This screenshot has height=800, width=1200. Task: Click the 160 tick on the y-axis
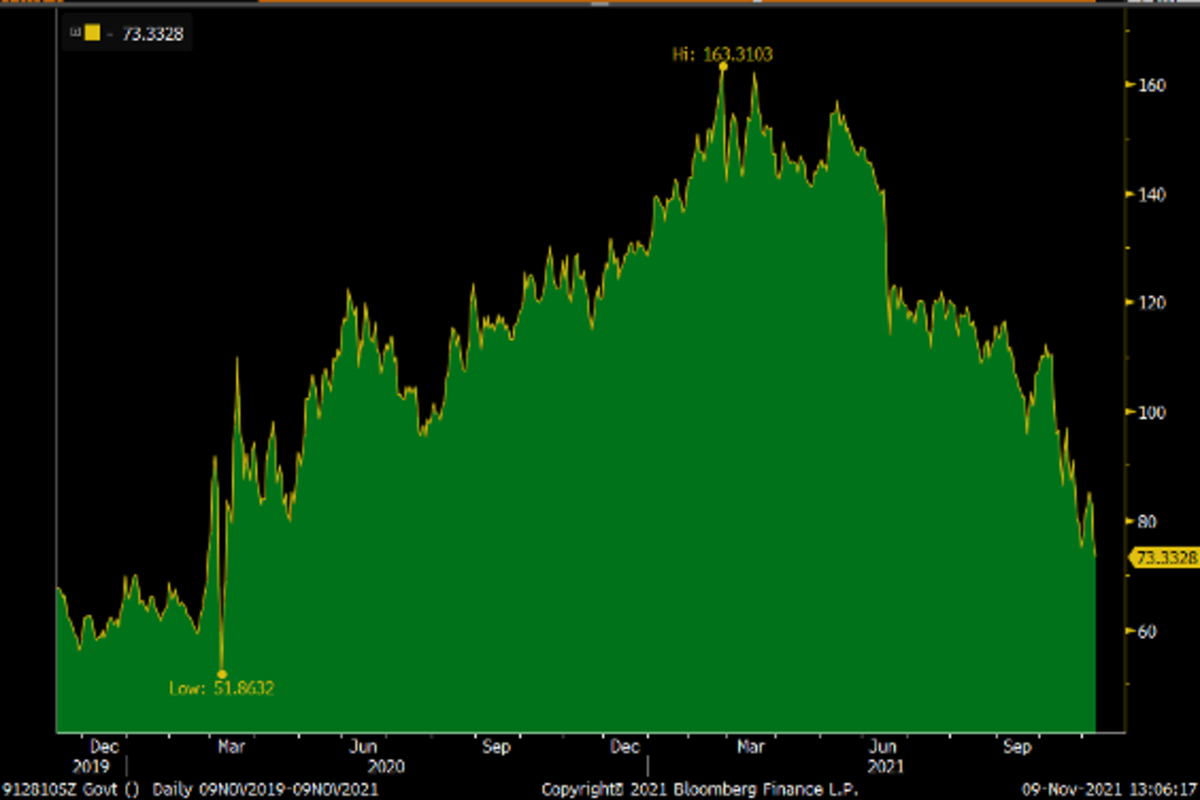point(1151,85)
